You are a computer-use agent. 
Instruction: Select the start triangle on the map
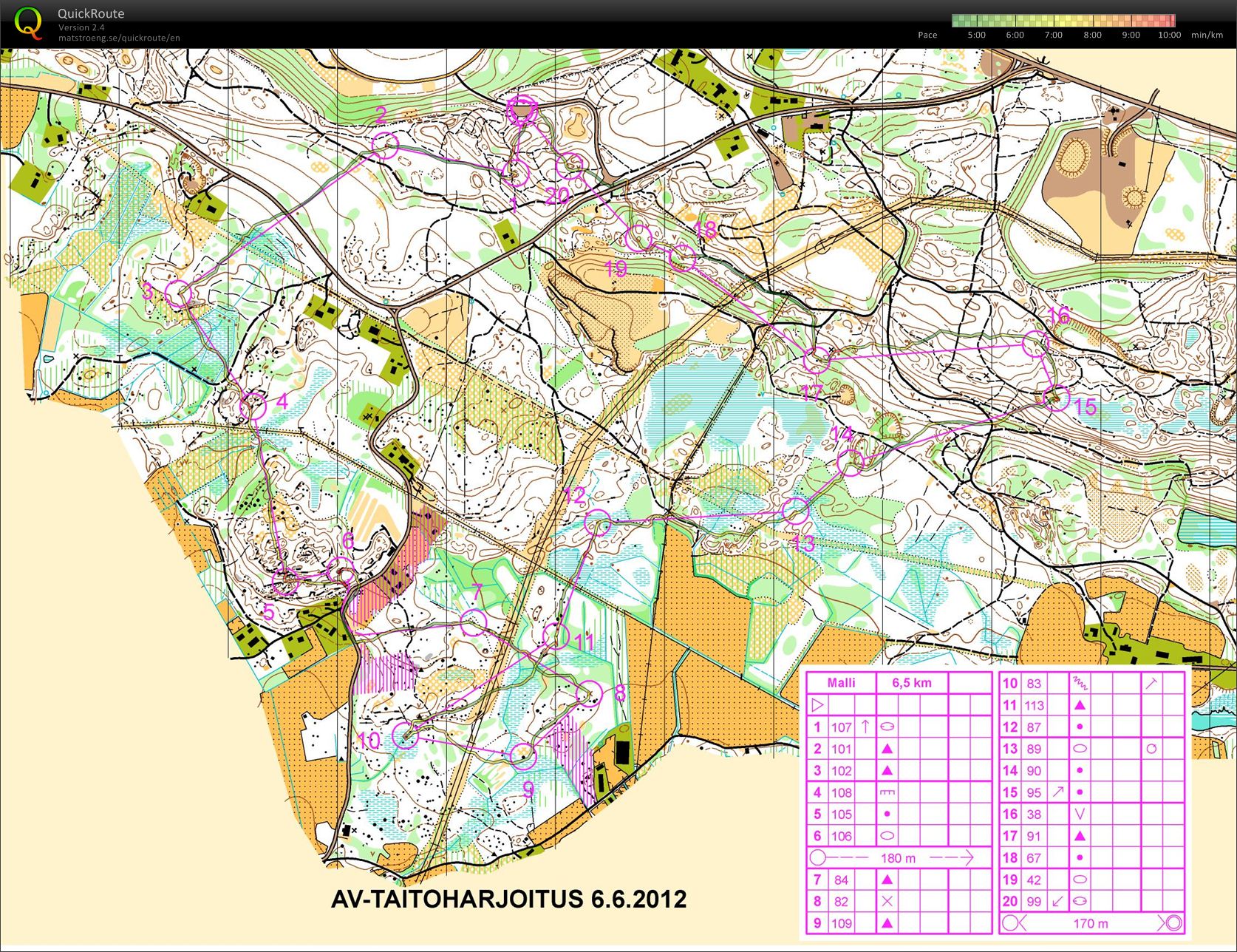tap(522, 111)
